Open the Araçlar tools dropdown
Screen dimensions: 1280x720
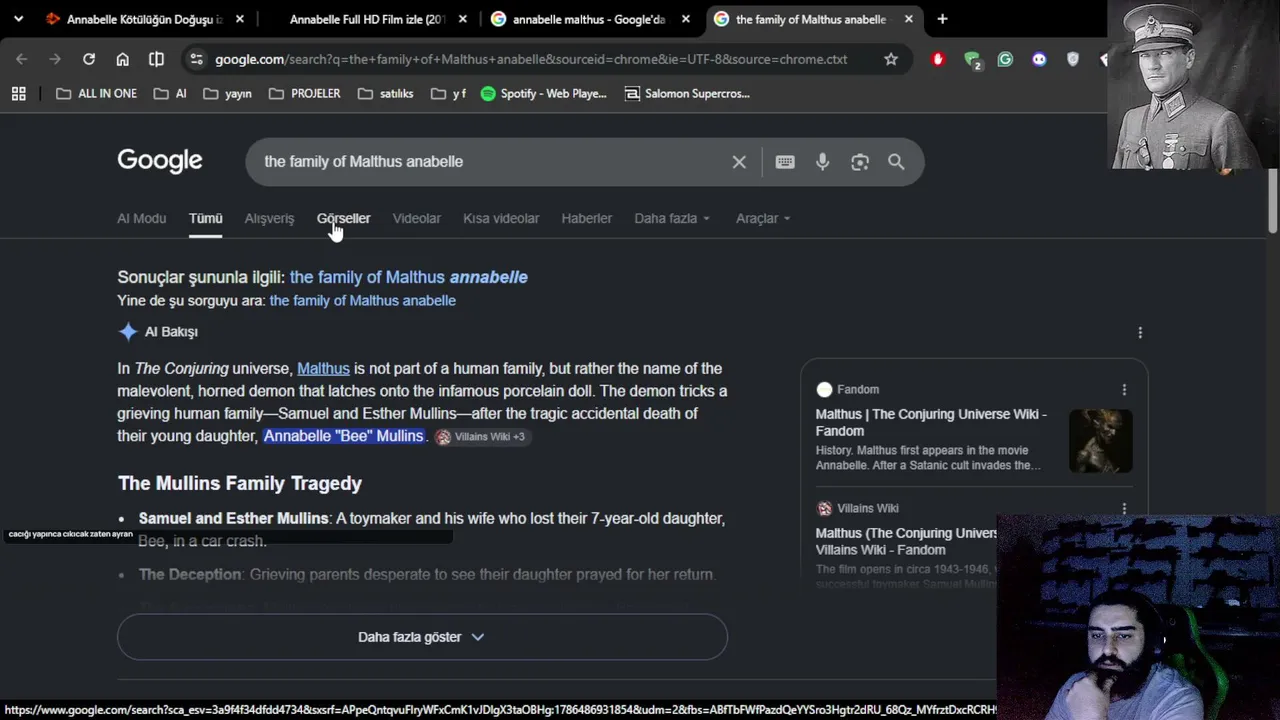point(763,218)
